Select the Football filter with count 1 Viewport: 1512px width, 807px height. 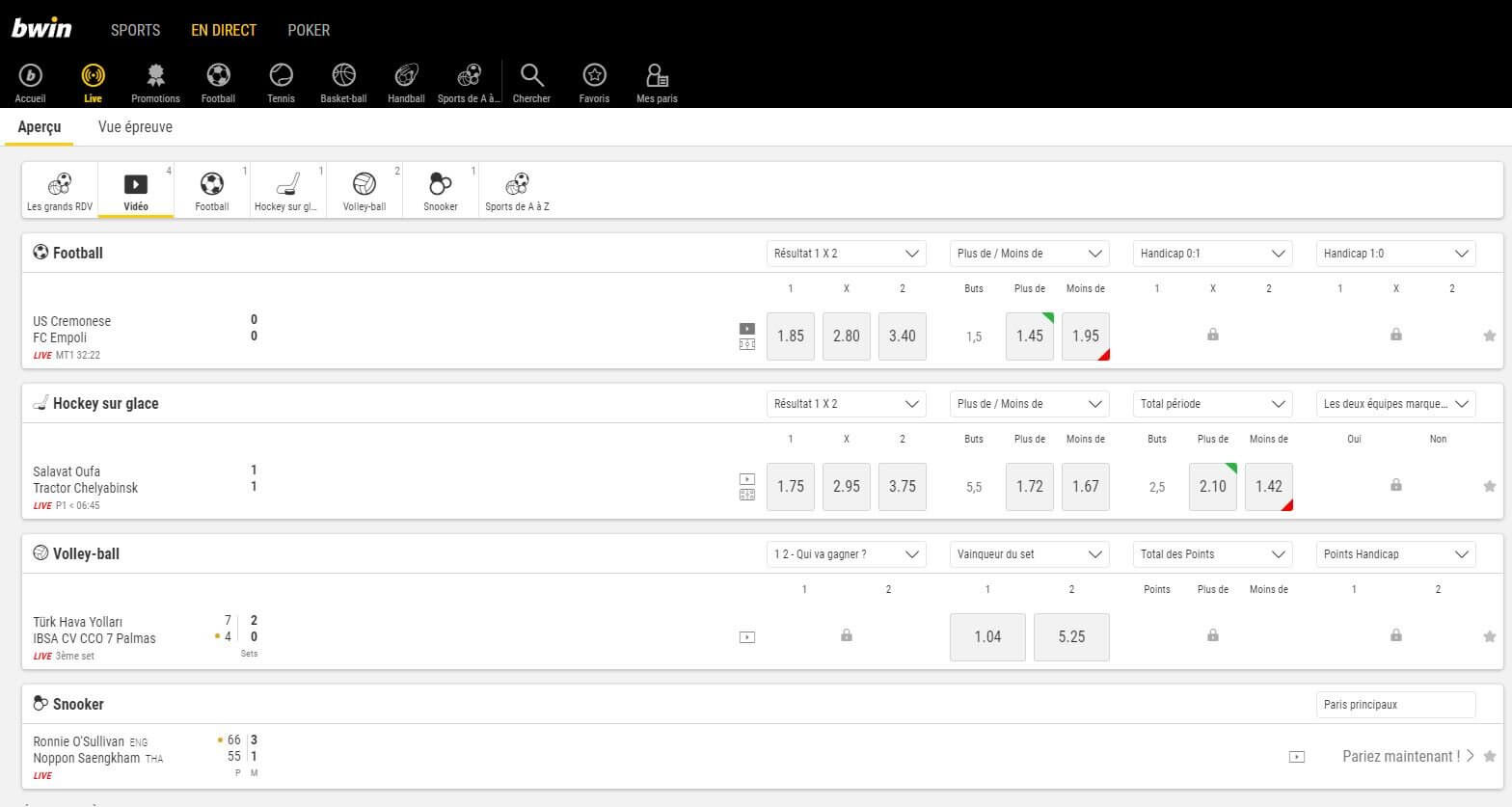212,190
